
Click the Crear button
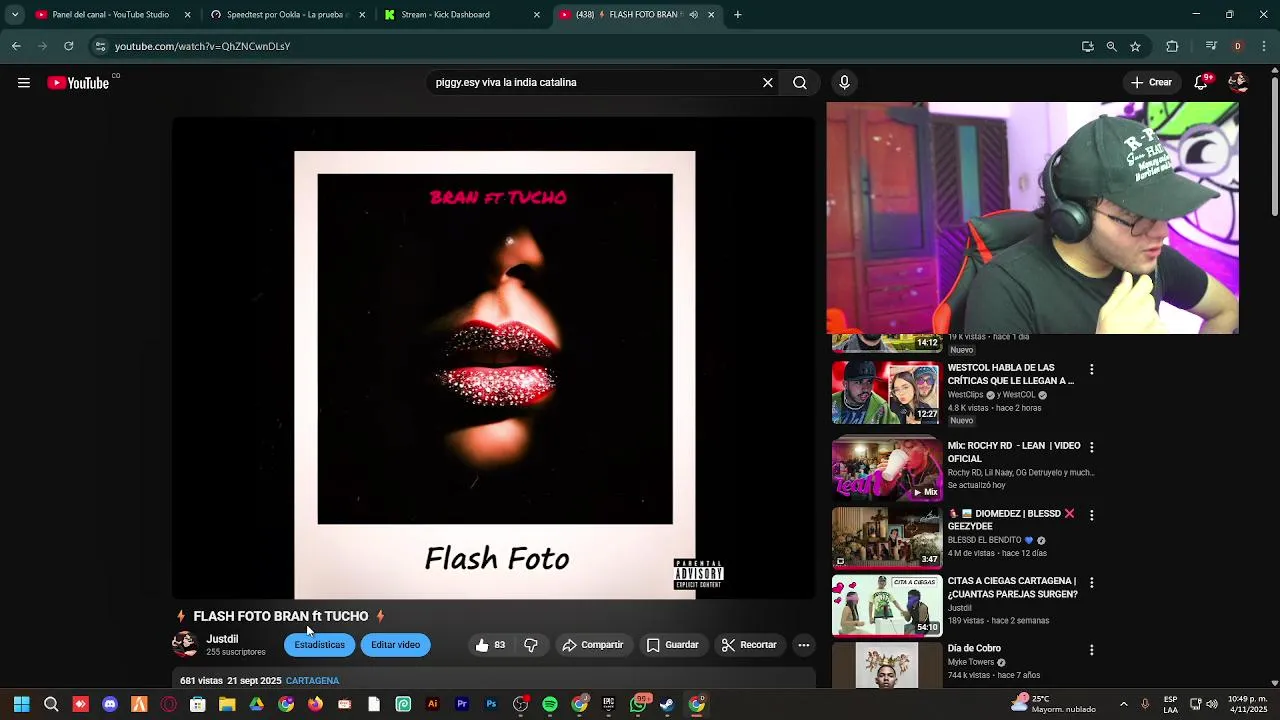pos(1151,83)
